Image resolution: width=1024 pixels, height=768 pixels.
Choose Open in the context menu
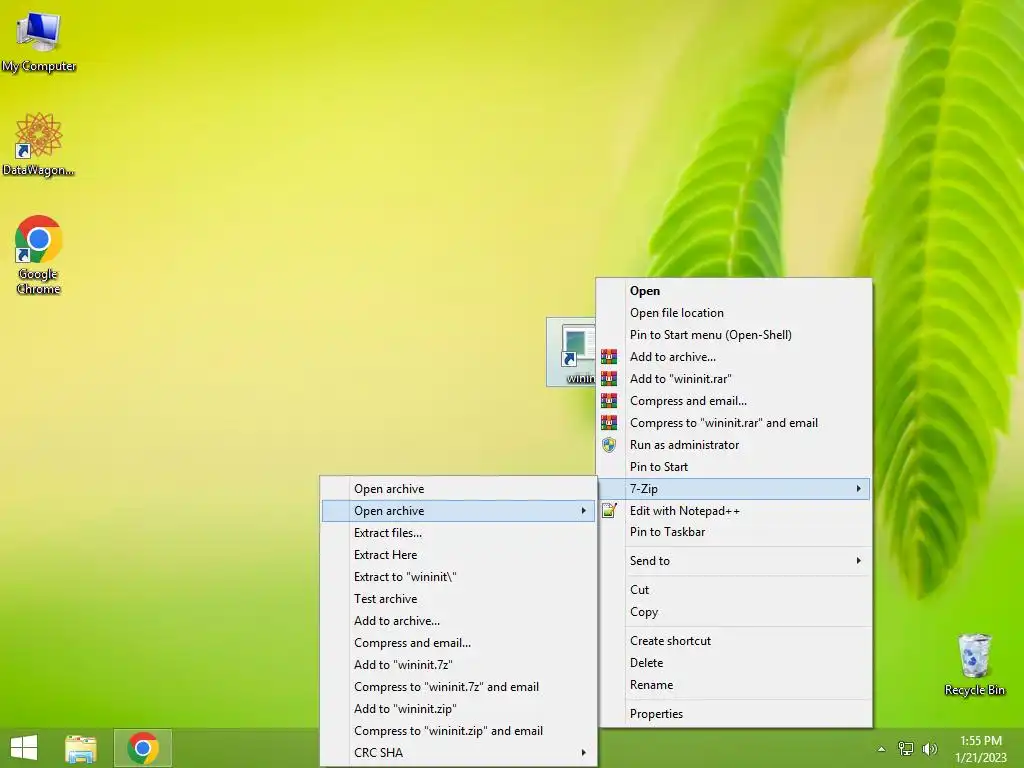[735, 291]
